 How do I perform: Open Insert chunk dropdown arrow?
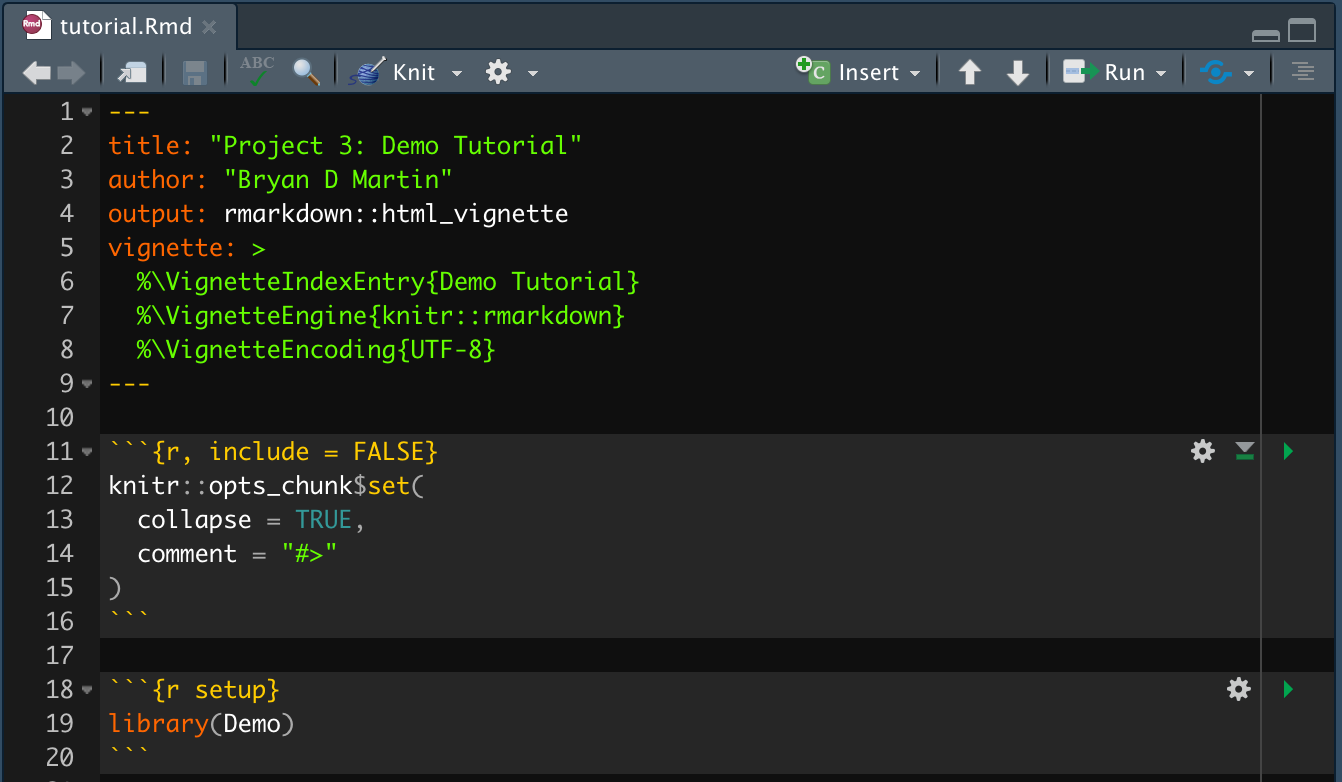915,73
